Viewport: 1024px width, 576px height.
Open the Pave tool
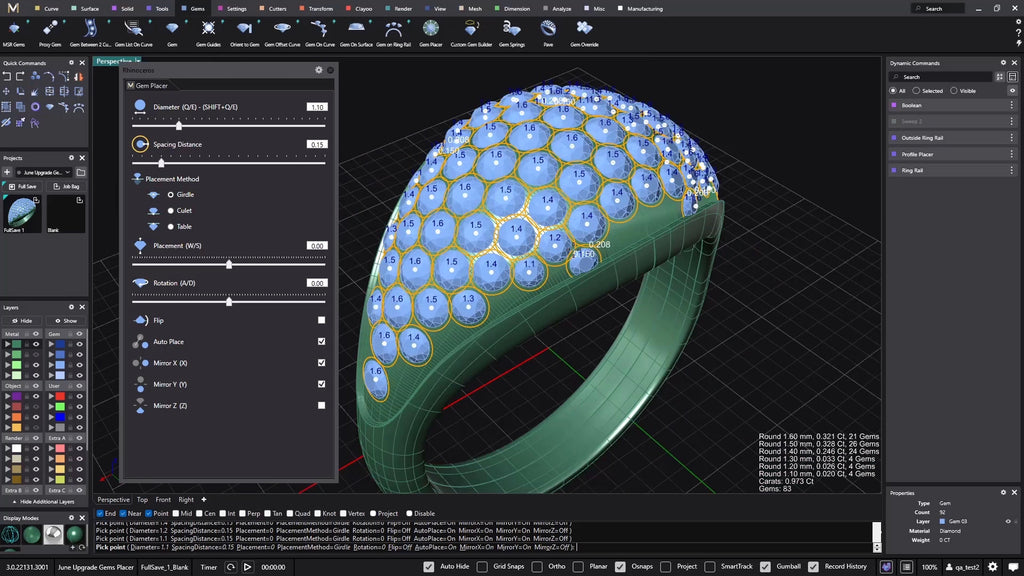point(547,29)
